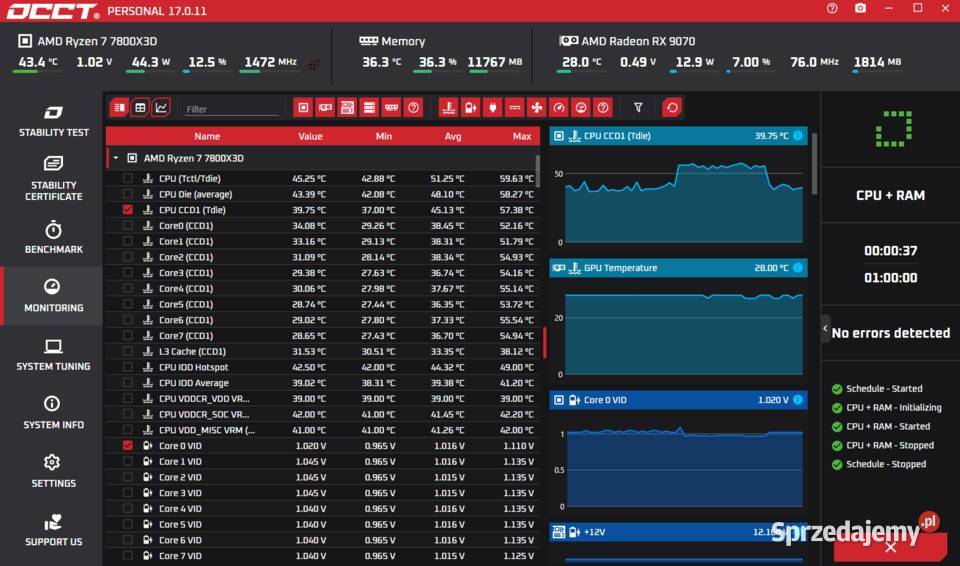The height and width of the screenshot is (566, 960).
Task: Check the L3 Cache (CCD1) checkbox
Action: click(127, 351)
